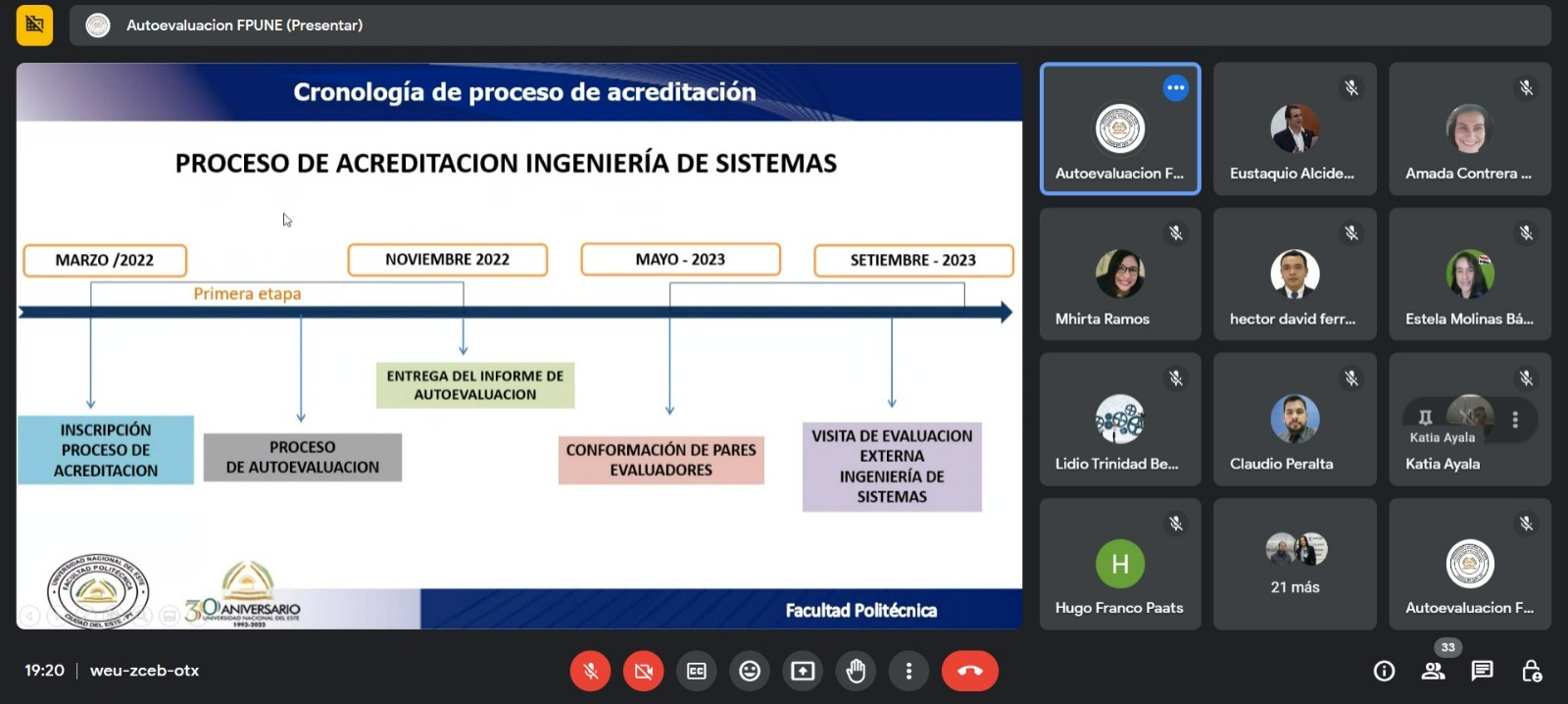
Task: Open more options on Katia Ayala tile
Action: pos(1515,420)
